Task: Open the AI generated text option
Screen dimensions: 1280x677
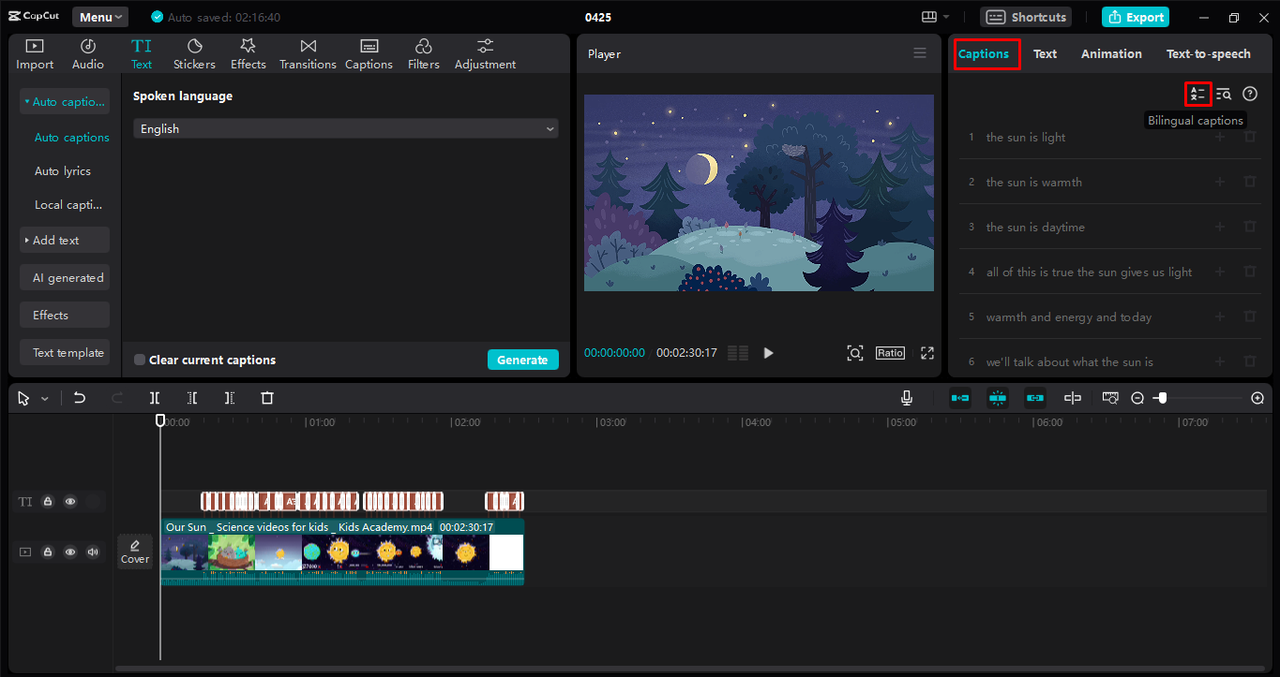Action: point(64,278)
